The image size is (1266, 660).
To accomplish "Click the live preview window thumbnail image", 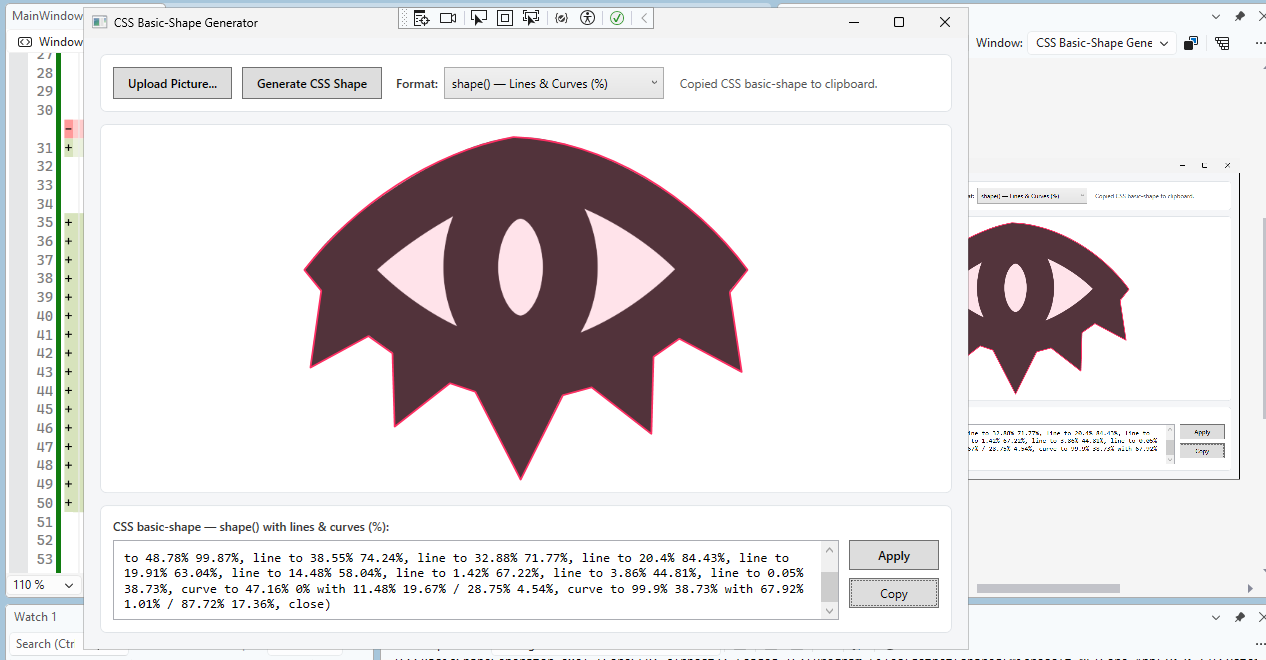I will 1104,320.
